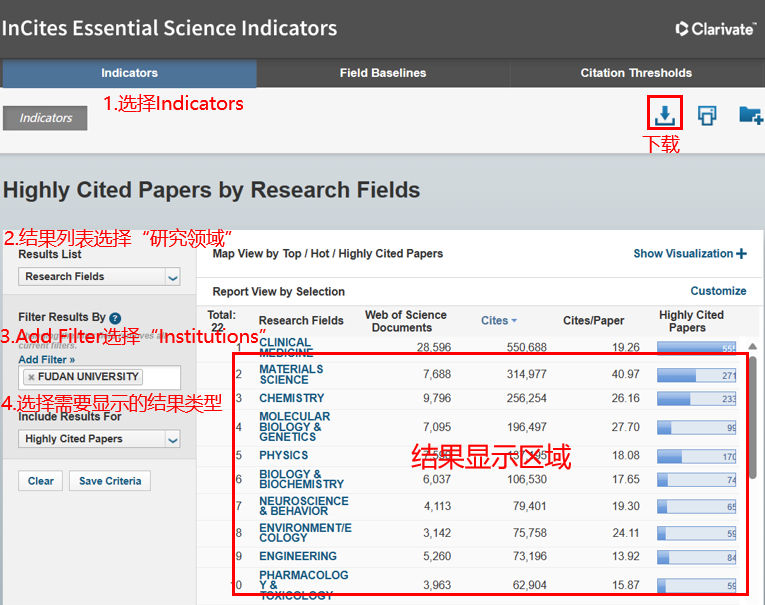The image size is (765, 605).
Task: Open the CLINICAL MEDICINE field link
Action: (286, 347)
